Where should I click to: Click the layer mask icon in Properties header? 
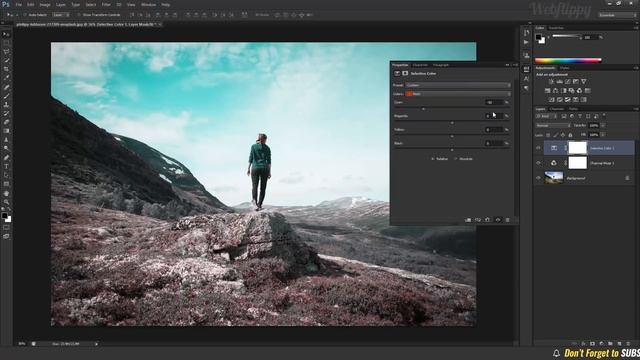coord(405,73)
